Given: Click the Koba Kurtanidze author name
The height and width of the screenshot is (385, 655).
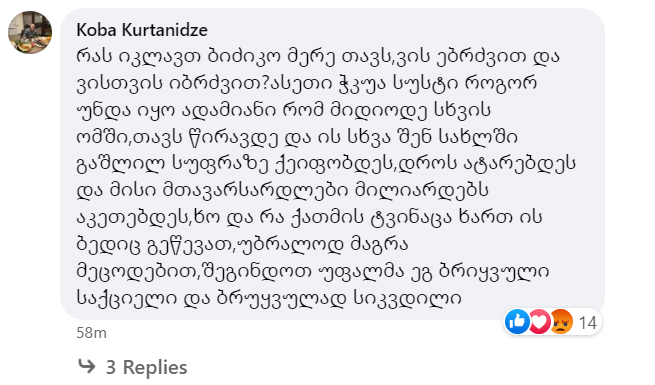Looking at the screenshot, I should click(142, 30).
